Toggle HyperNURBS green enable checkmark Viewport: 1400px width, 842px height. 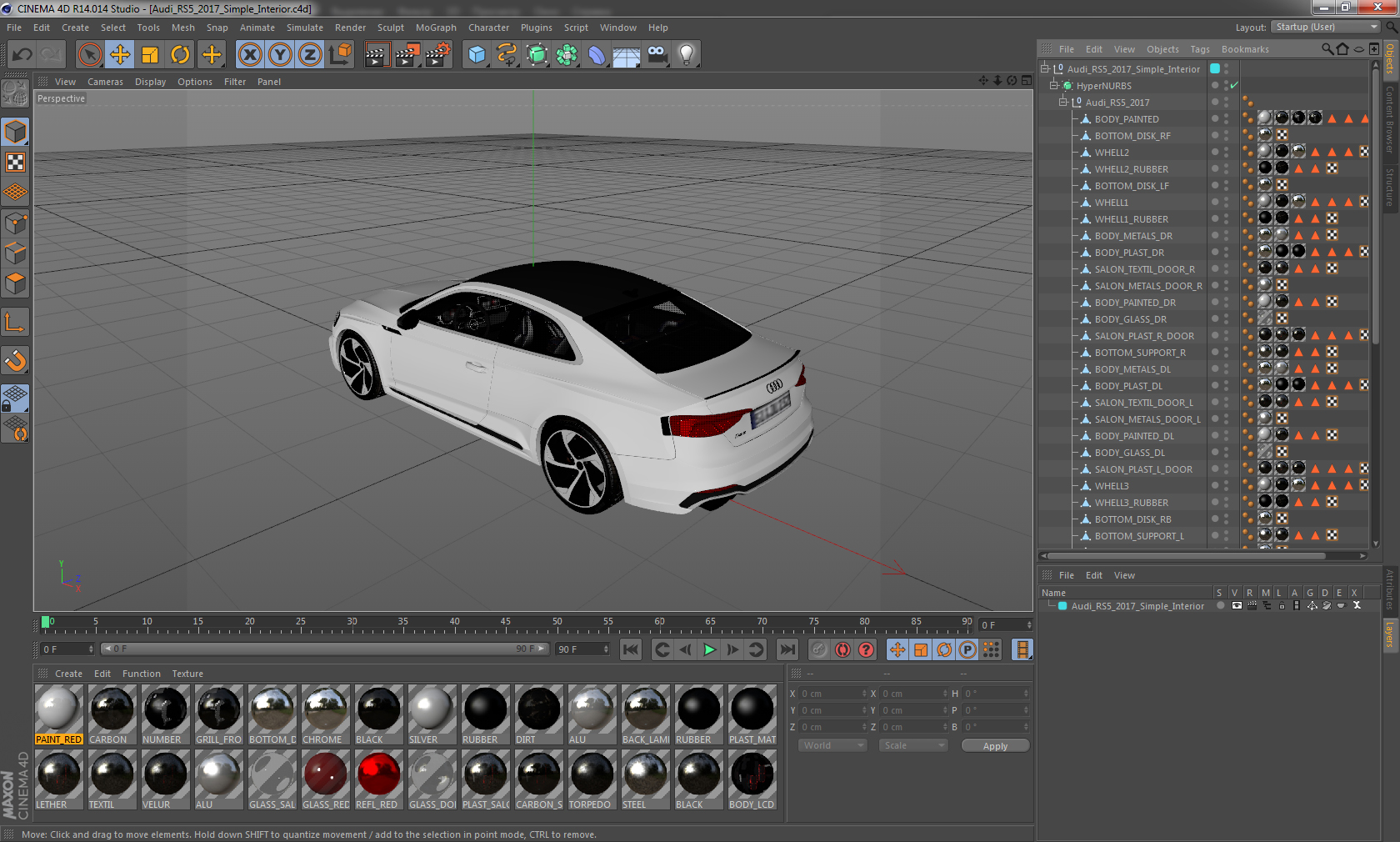(x=1235, y=85)
